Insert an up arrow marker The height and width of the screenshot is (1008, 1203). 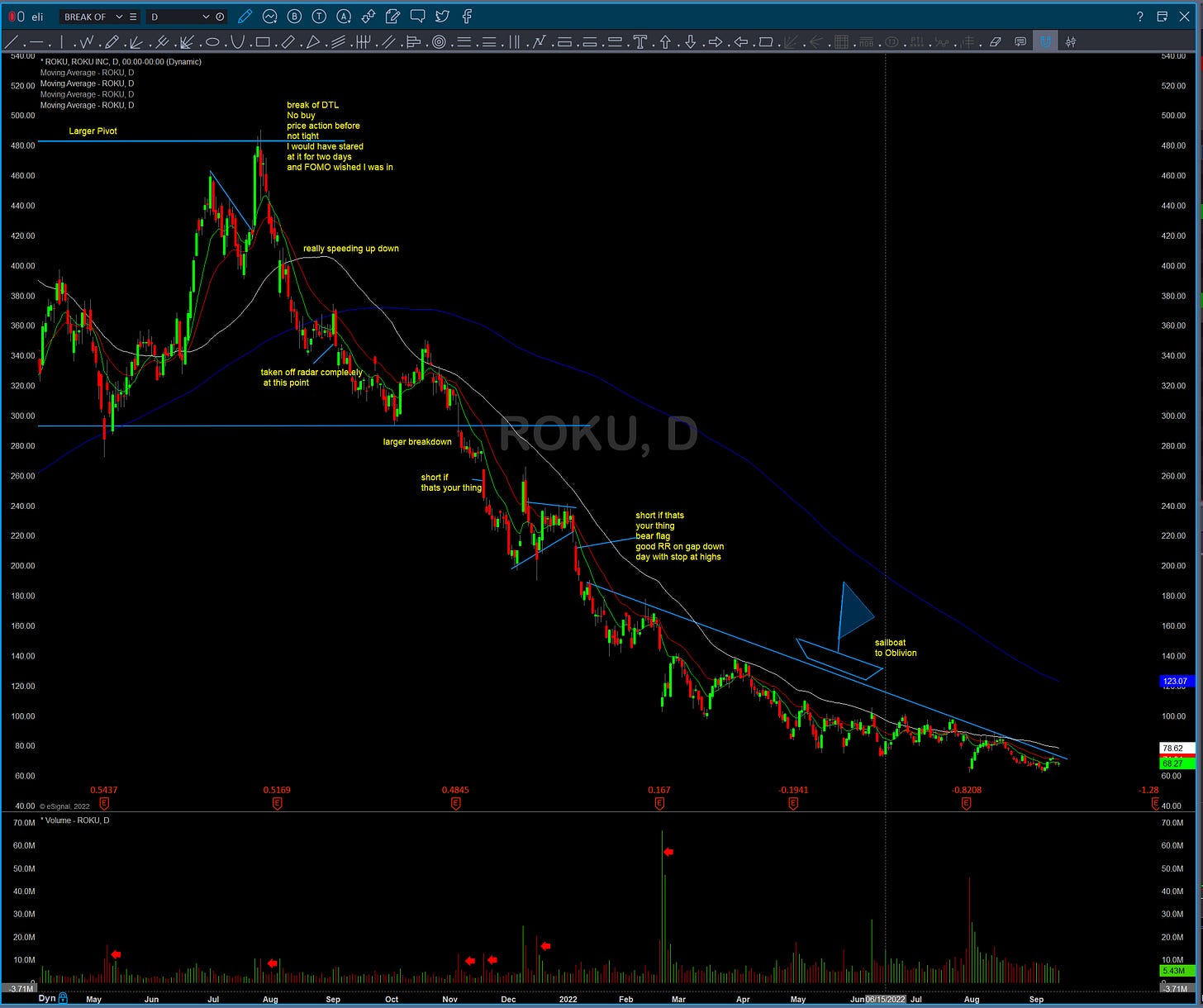(x=664, y=41)
